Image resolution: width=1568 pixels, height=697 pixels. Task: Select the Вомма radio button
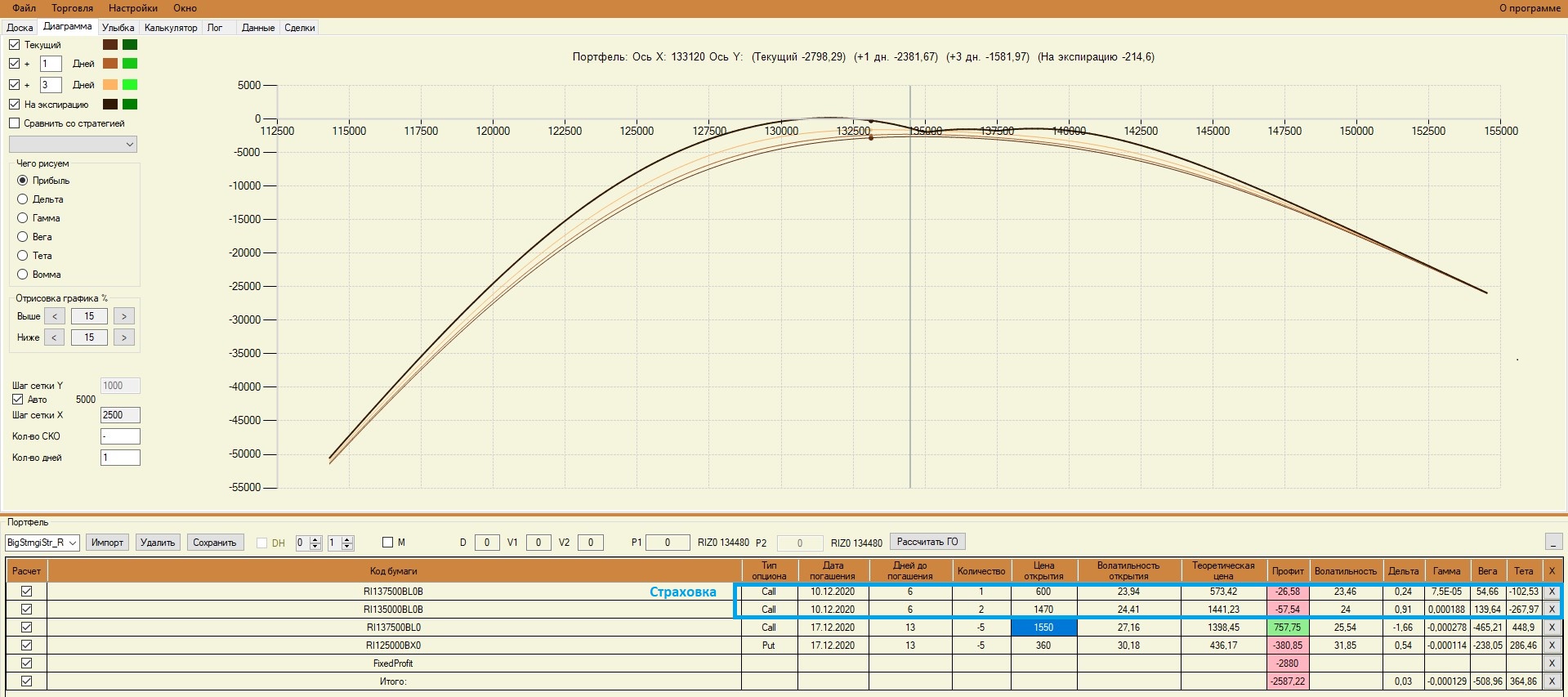click(x=23, y=275)
